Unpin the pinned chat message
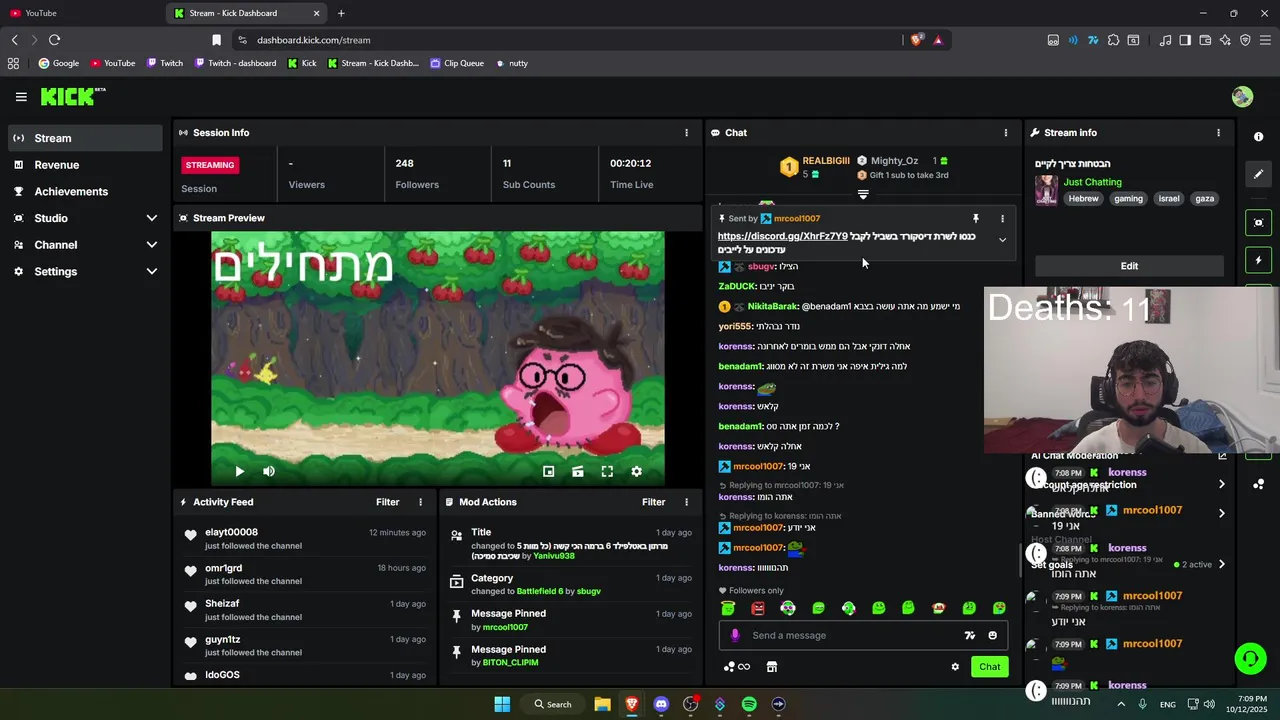The width and height of the screenshot is (1280, 720). coord(976,218)
